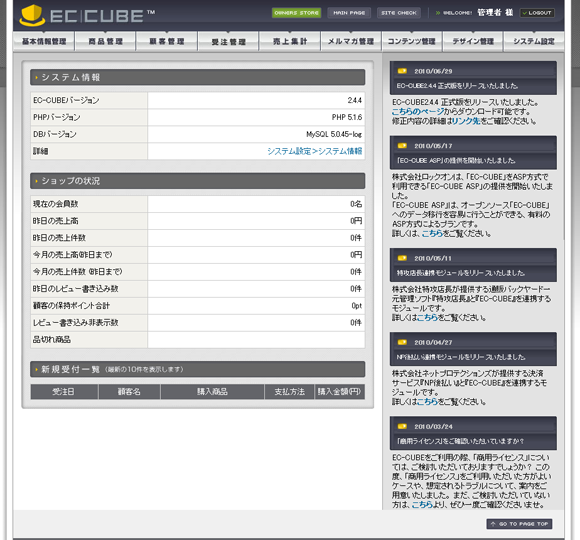Click the 購入商品 column header
The width and height of the screenshot is (580, 540).
coord(212,392)
